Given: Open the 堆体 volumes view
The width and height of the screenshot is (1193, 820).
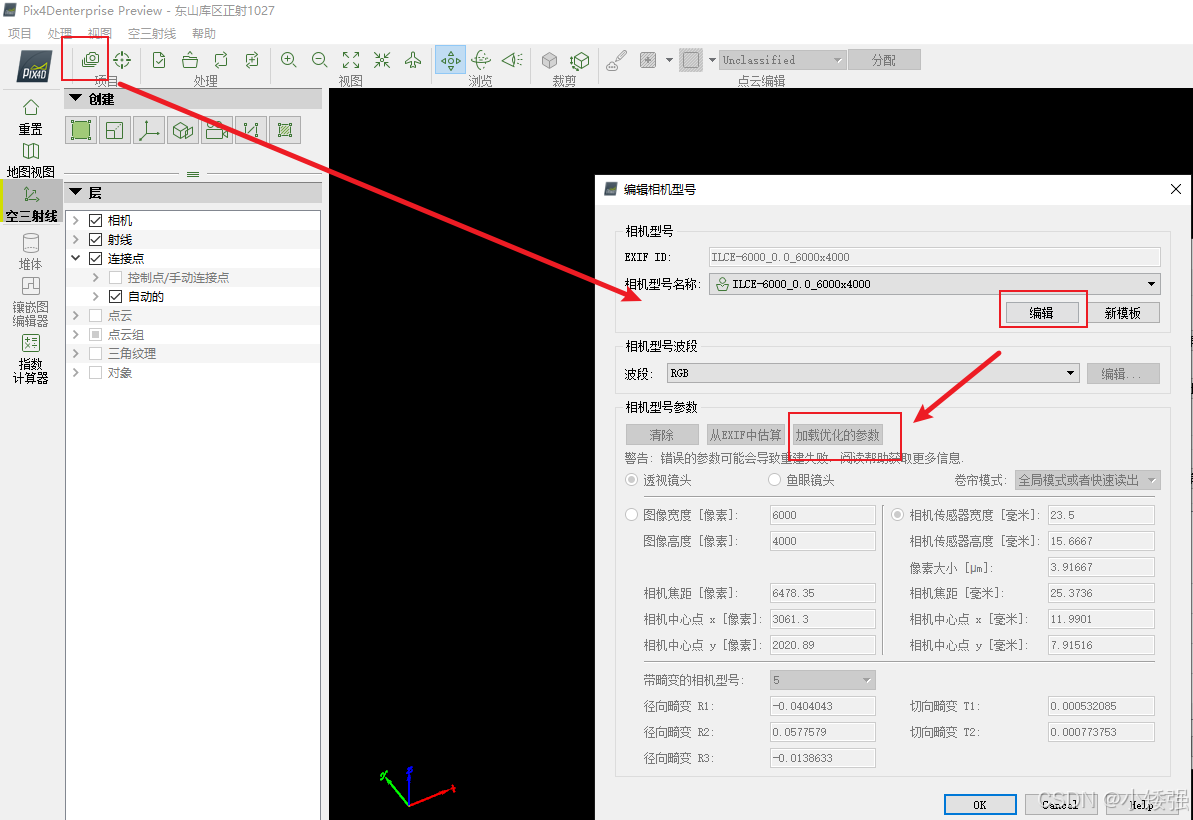Looking at the screenshot, I should 30,252.
